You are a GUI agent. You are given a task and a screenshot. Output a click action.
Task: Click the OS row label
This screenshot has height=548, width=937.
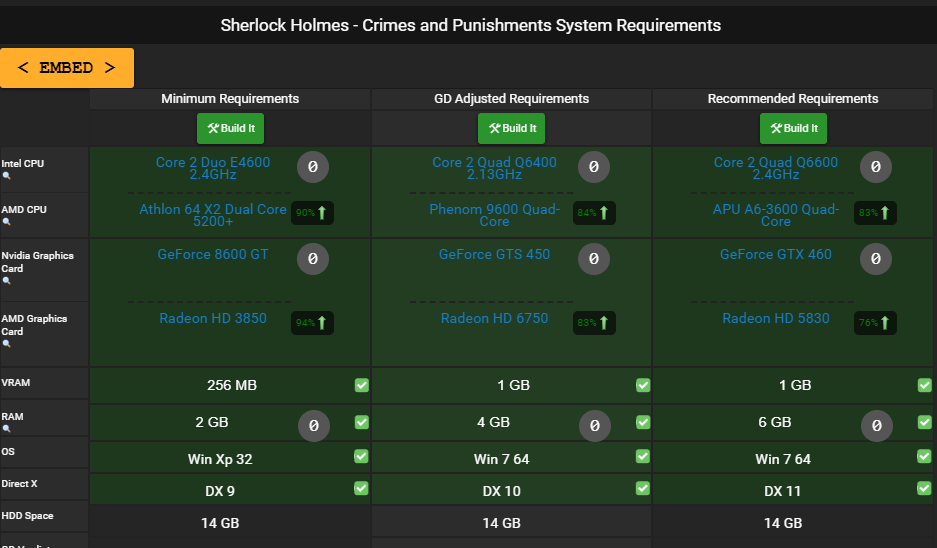(x=8, y=451)
